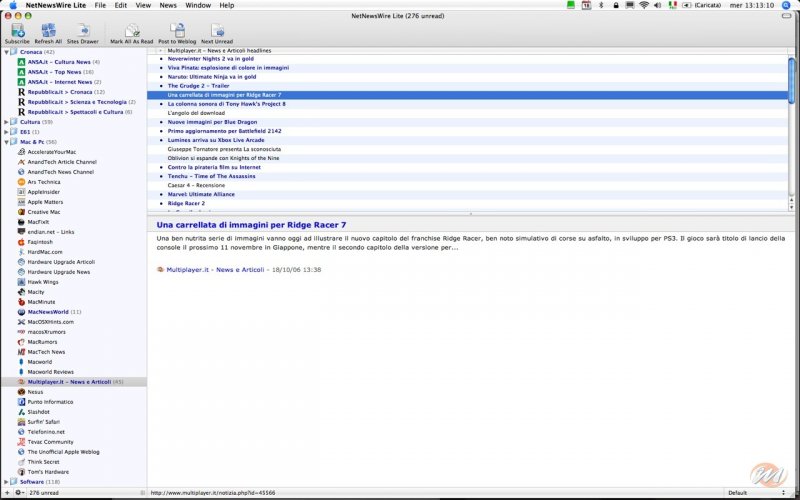
Task: Expand the Software folder
Action: pyautogui.click(x=6, y=482)
